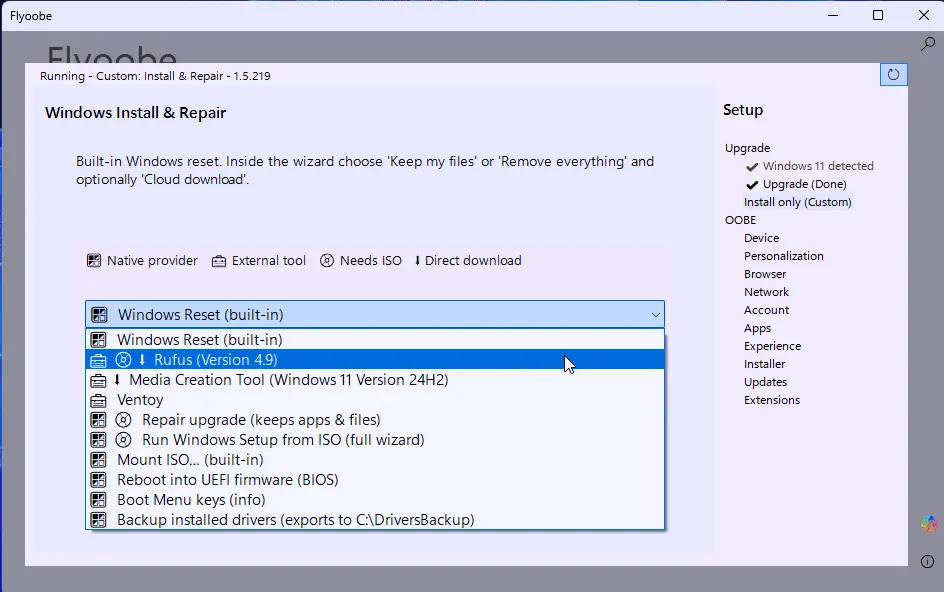The height and width of the screenshot is (592, 944).
Task: Click the briefcase icon beside Rufus
Action: pos(98,360)
